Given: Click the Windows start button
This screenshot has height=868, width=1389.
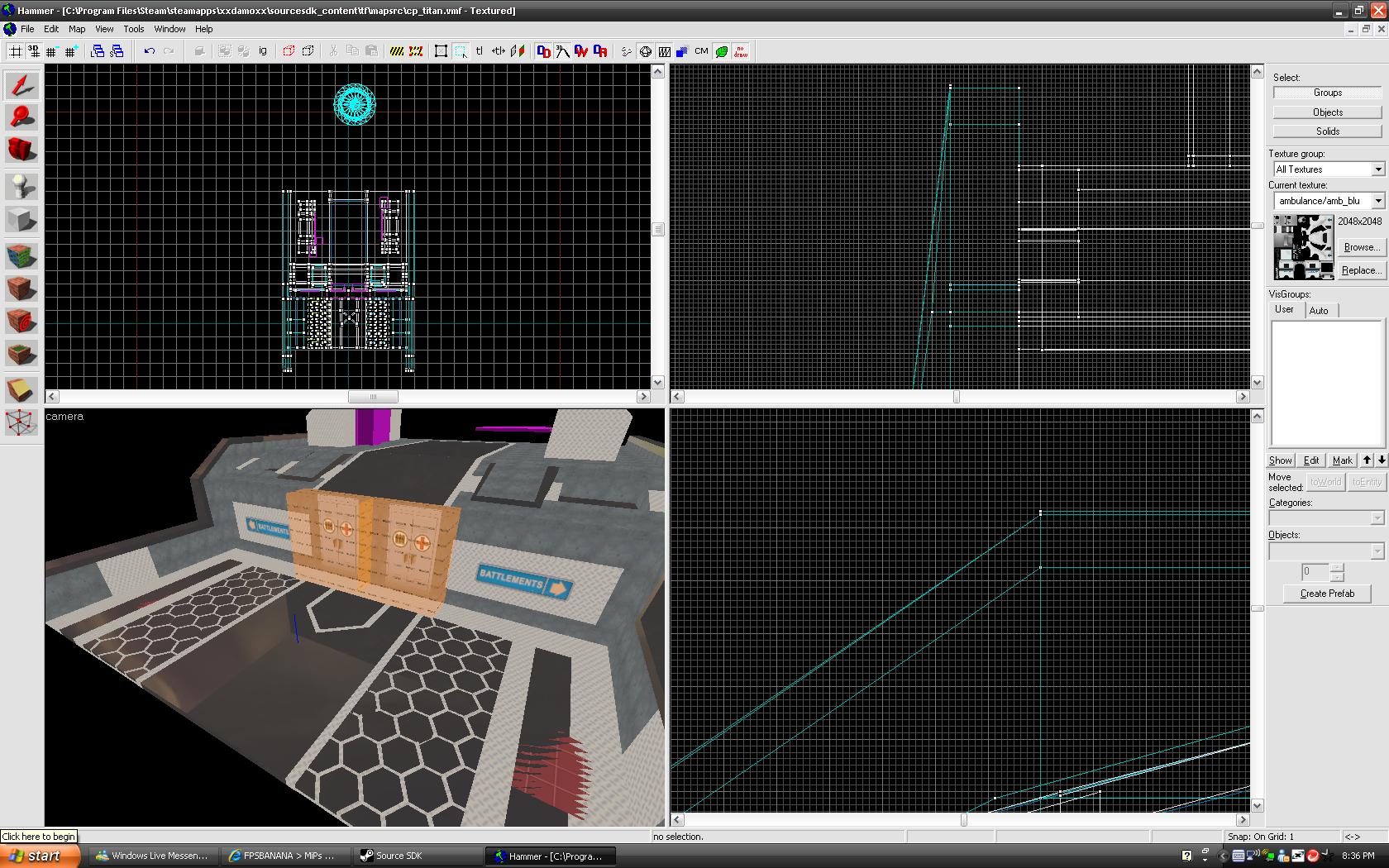Looking at the screenshot, I should coord(40,856).
